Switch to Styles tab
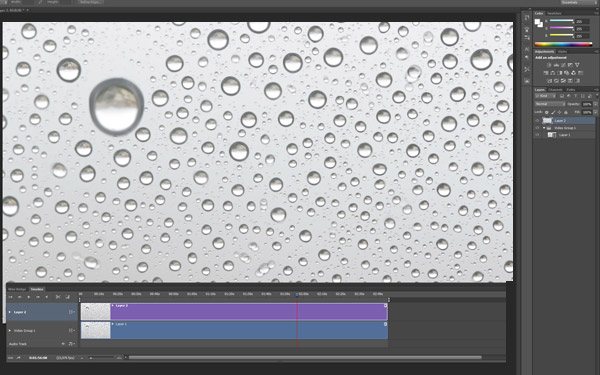Image resolution: width=600 pixels, height=375 pixels. [x=562, y=52]
